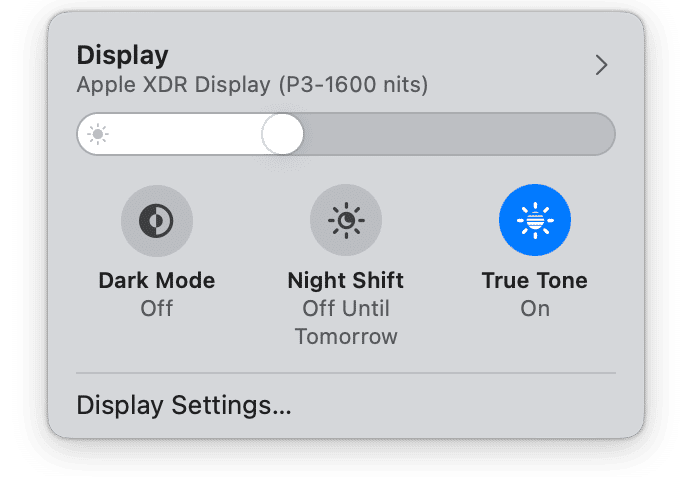This screenshot has width=692, height=494.
Task: Expand Display options with the chevron arrow
Action: (601, 66)
